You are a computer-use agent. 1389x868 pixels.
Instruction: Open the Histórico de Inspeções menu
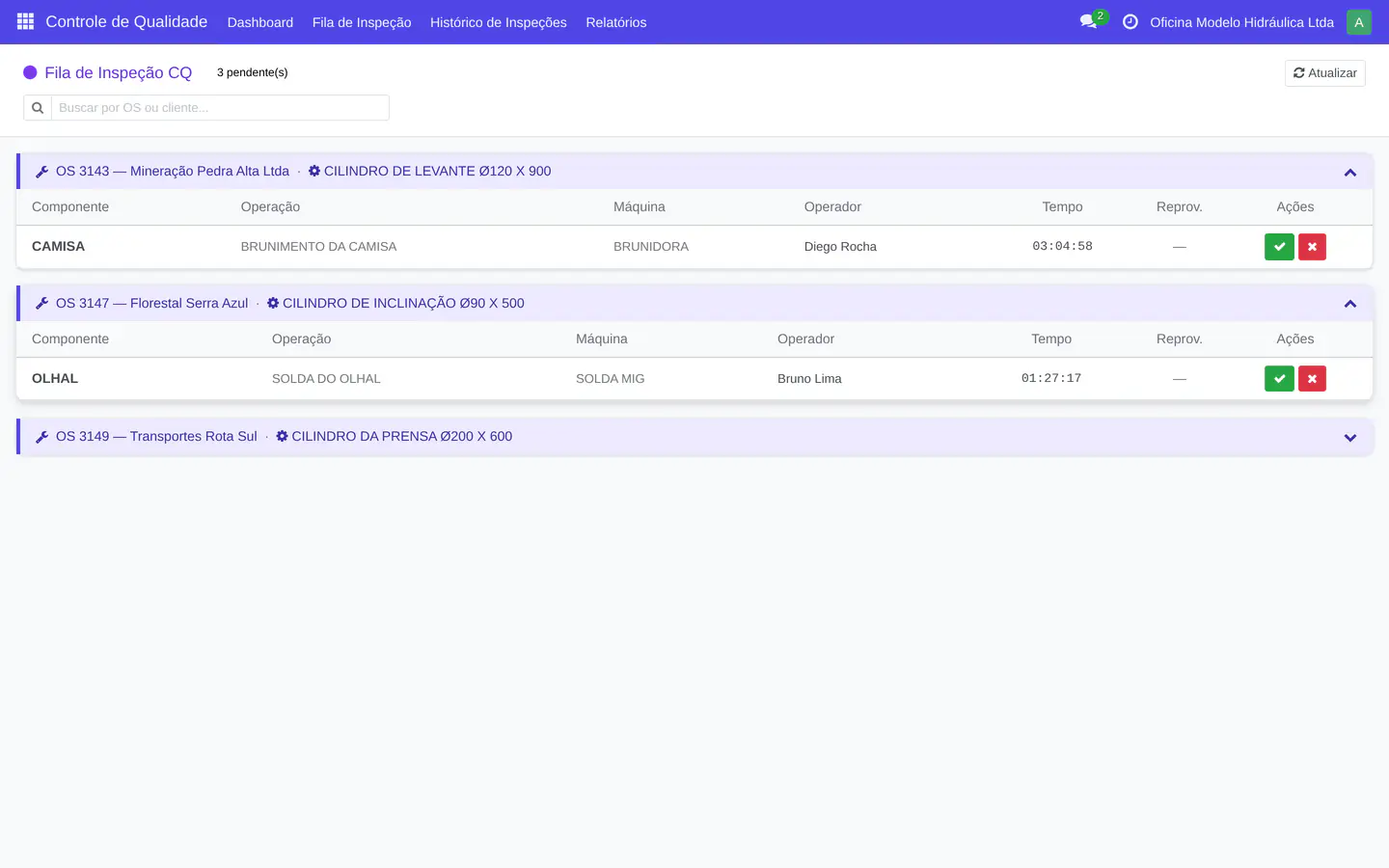tap(499, 22)
